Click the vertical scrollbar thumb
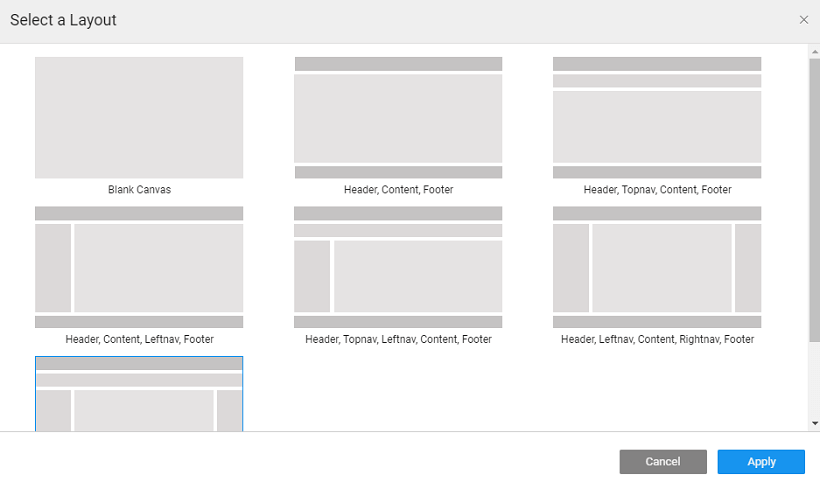 click(x=814, y=200)
